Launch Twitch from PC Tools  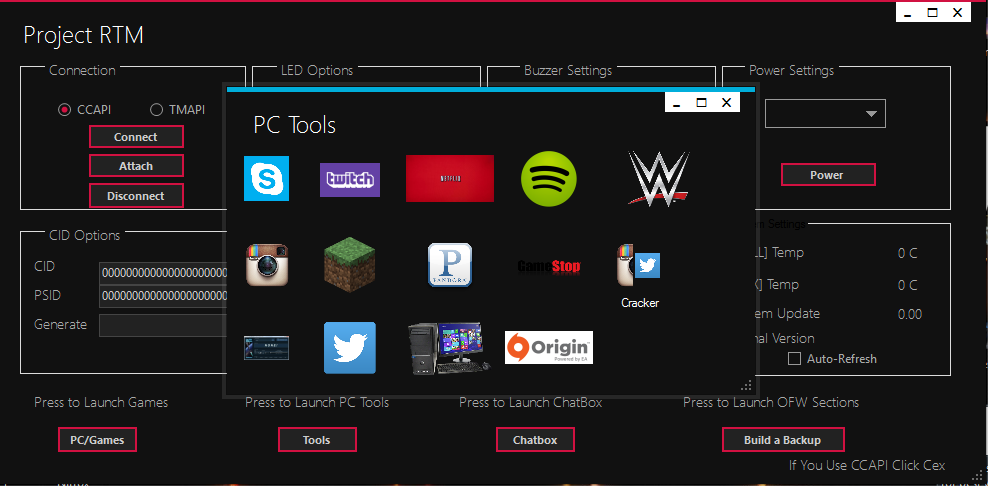[350, 180]
